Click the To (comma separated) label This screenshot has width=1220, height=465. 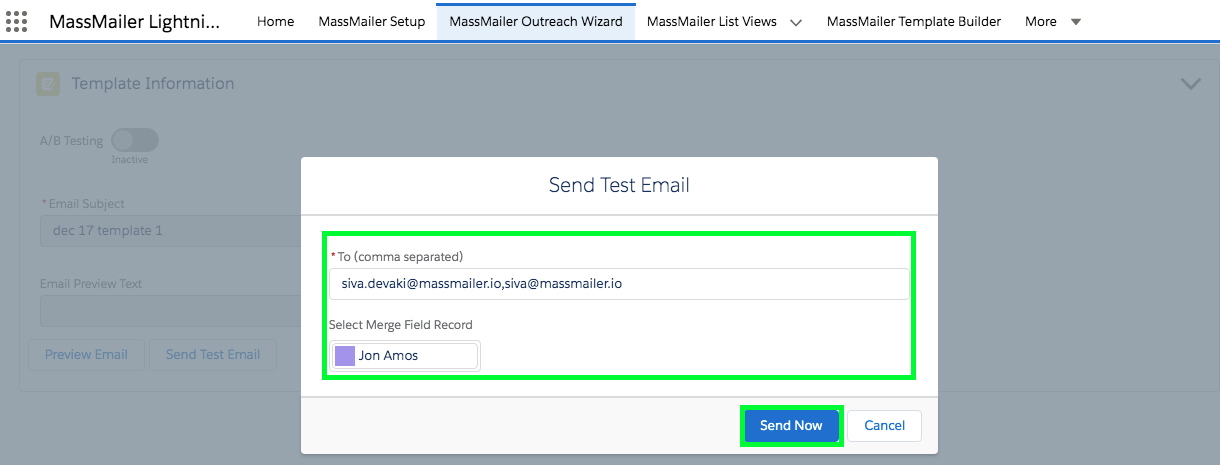click(400, 257)
